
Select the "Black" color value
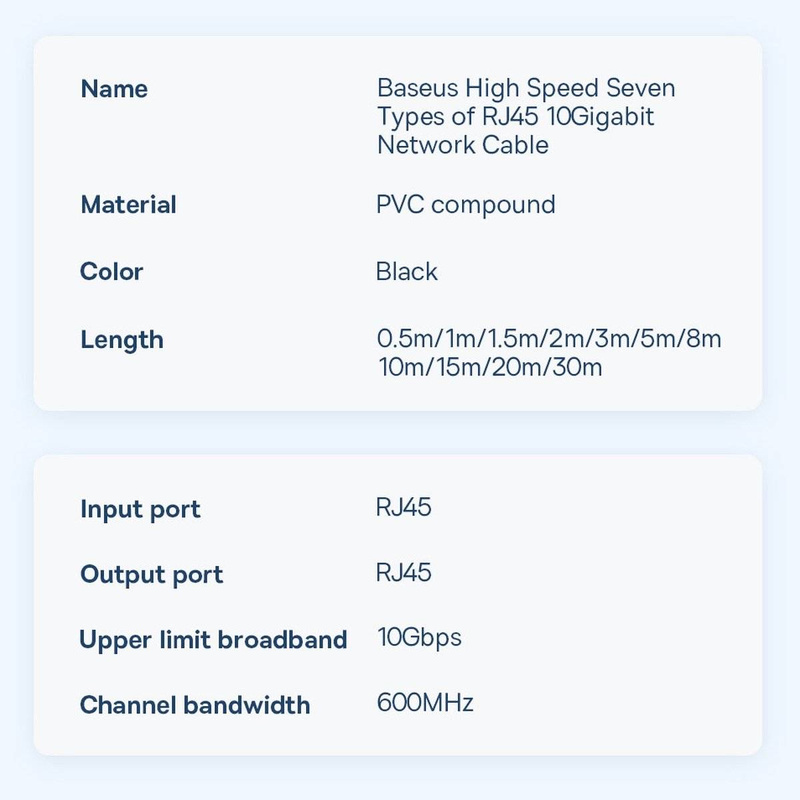407,272
